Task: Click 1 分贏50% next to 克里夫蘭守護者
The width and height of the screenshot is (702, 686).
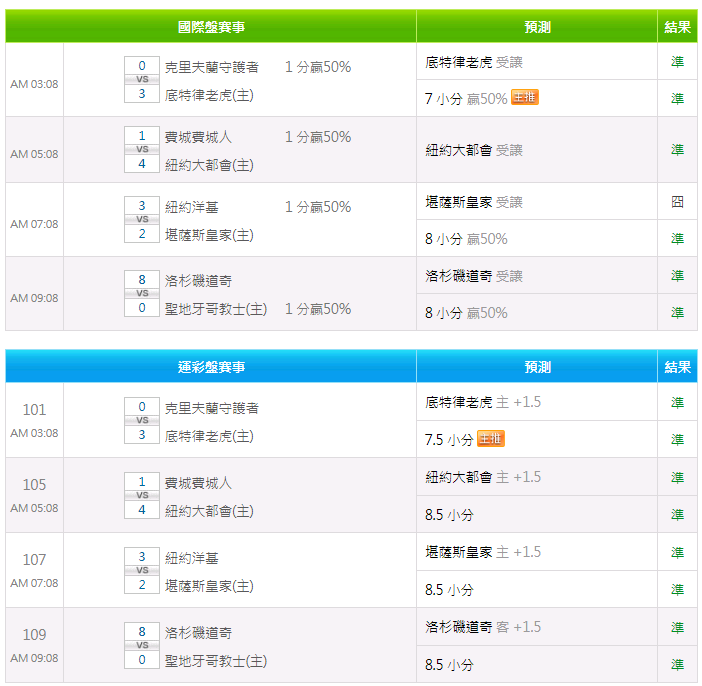Action: 318,67
